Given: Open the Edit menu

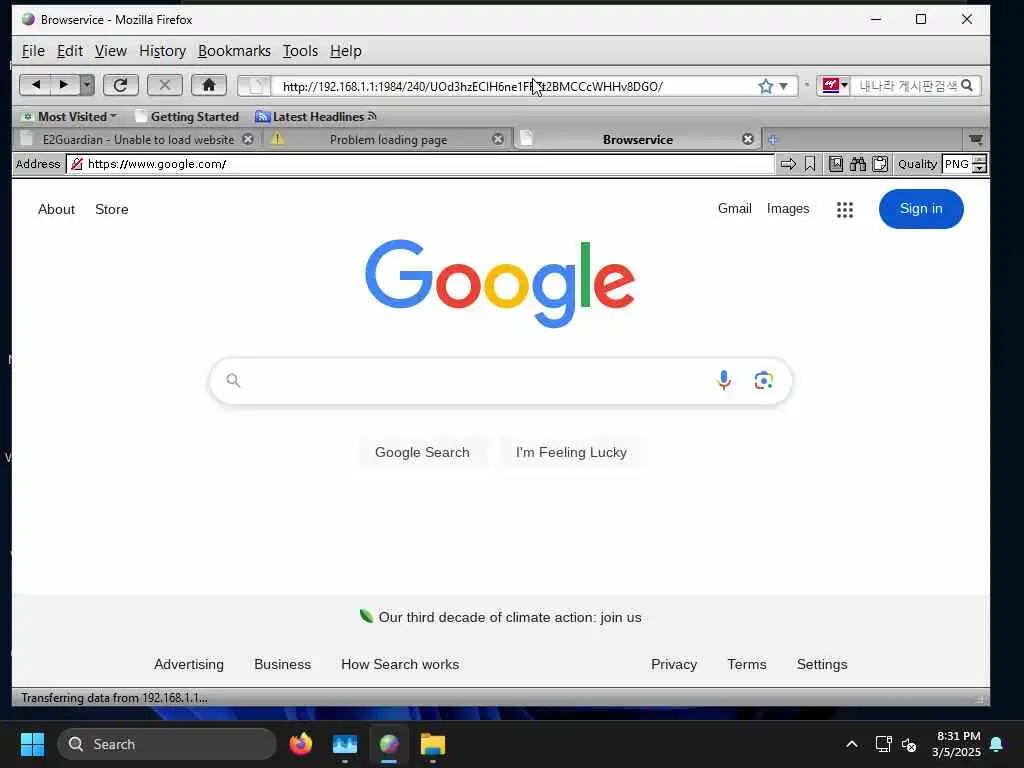Looking at the screenshot, I should coord(70,51).
